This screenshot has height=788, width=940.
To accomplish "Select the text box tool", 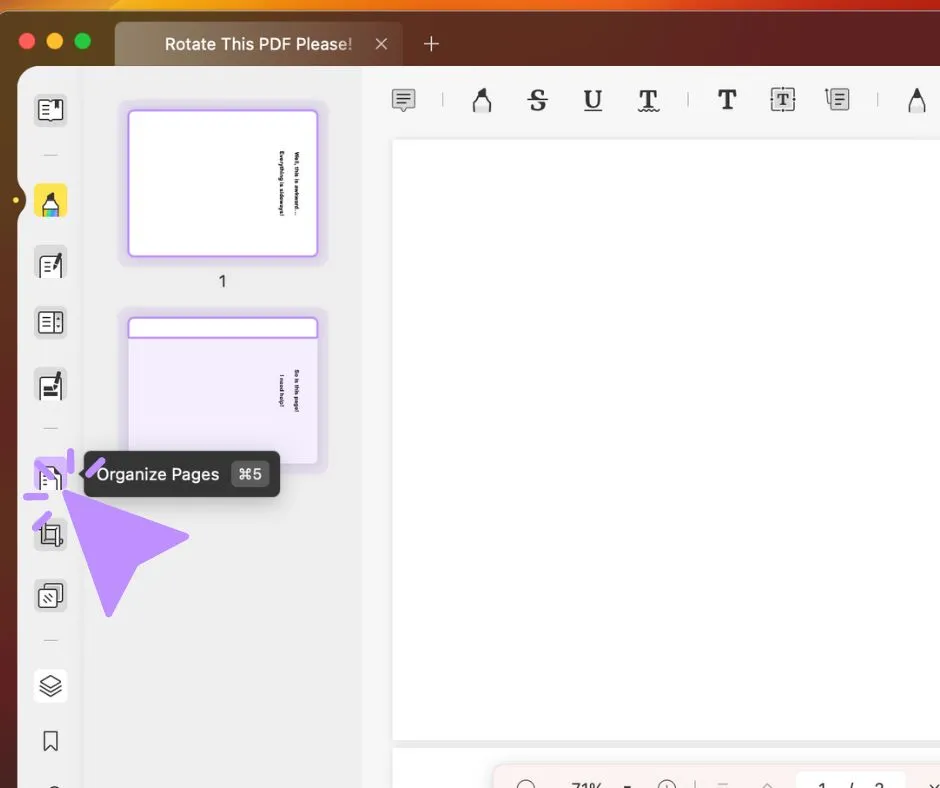I will coord(782,100).
